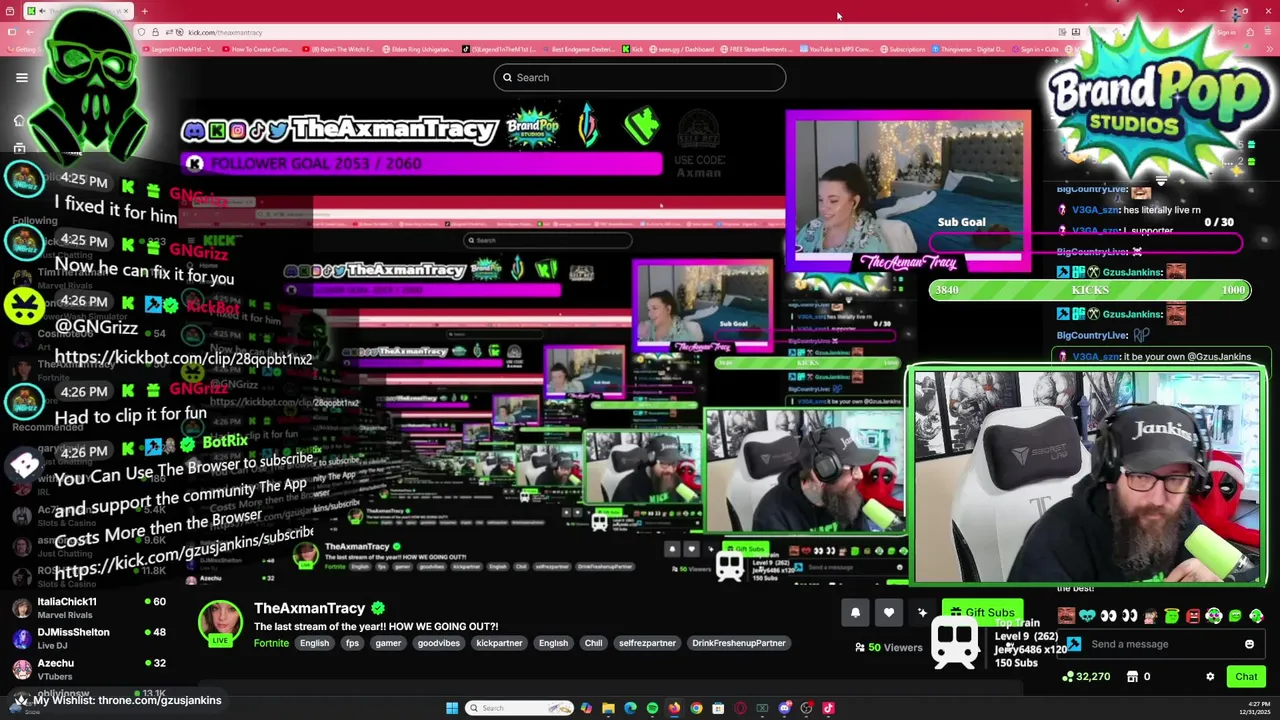Click TheAxmanTracy live avatar picture
1280x720 pixels.
coord(220,624)
